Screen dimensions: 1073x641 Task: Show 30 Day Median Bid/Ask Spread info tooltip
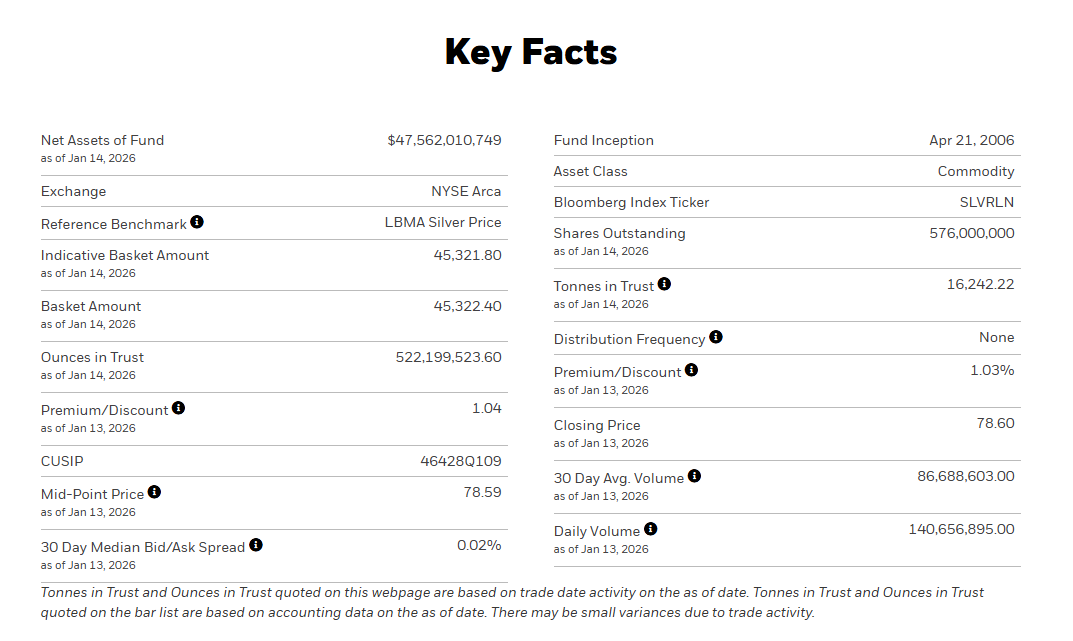[256, 545]
